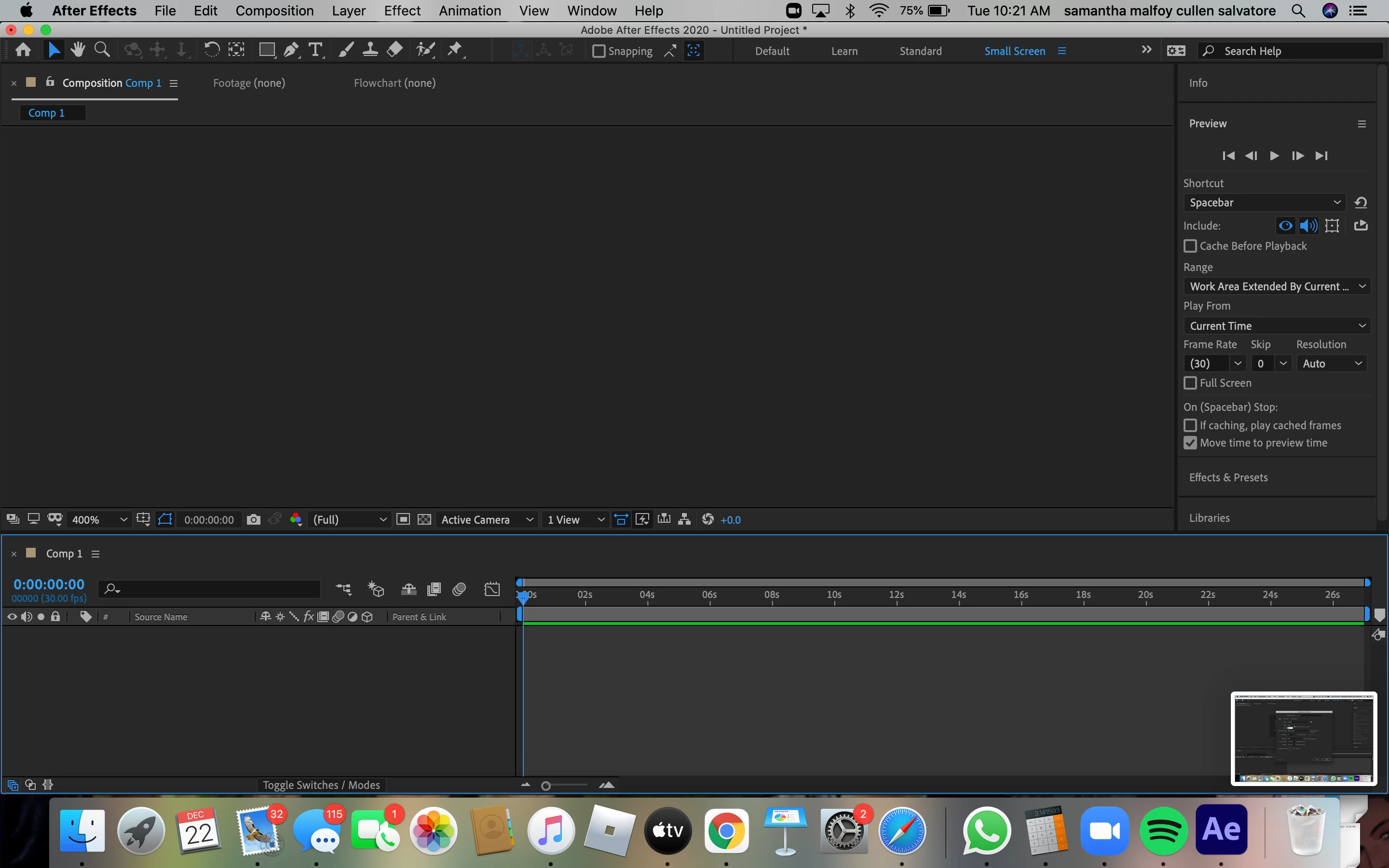Switch to the Standard workspace
The width and height of the screenshot is (1389, 868).
pos(920,51)
